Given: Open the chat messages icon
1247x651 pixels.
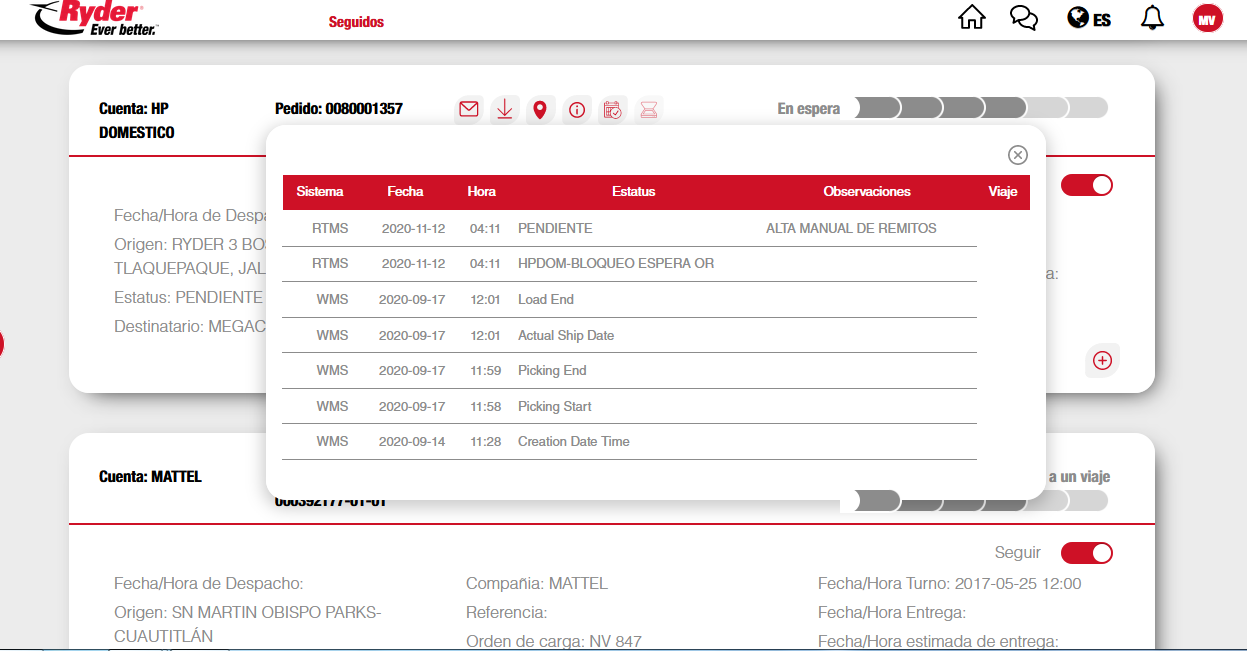Looking at the screenshot, I should coord(1024,18).
